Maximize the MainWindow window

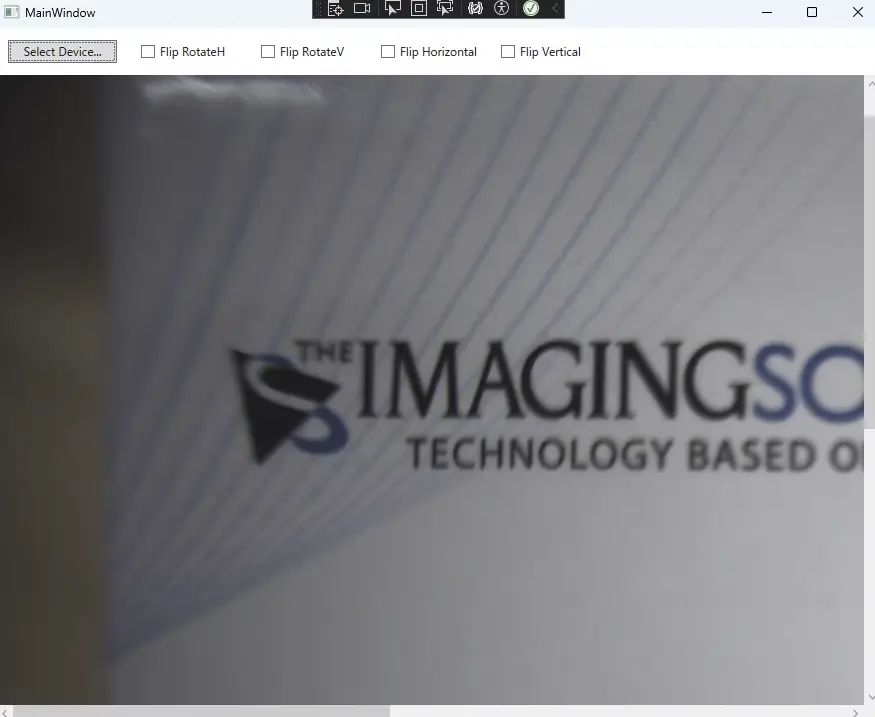[x=812, y=12]
